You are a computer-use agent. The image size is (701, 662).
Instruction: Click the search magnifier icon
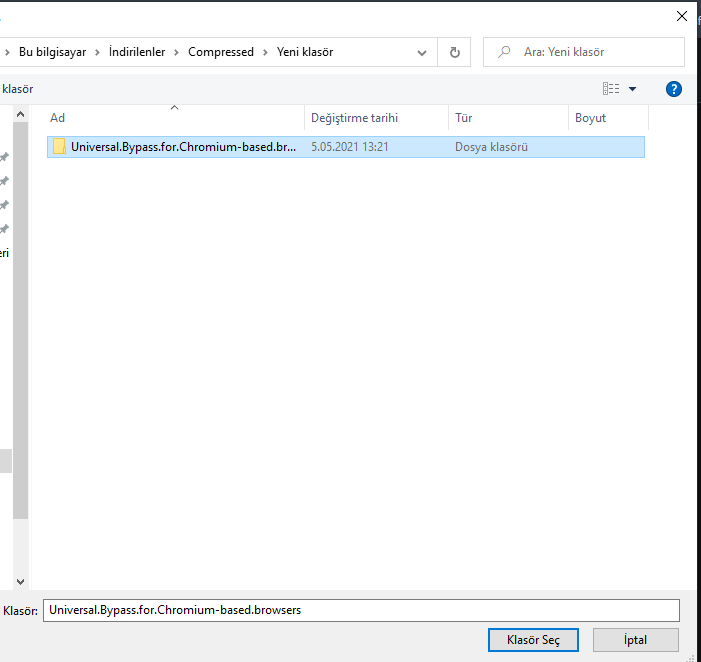pos(504,52)
